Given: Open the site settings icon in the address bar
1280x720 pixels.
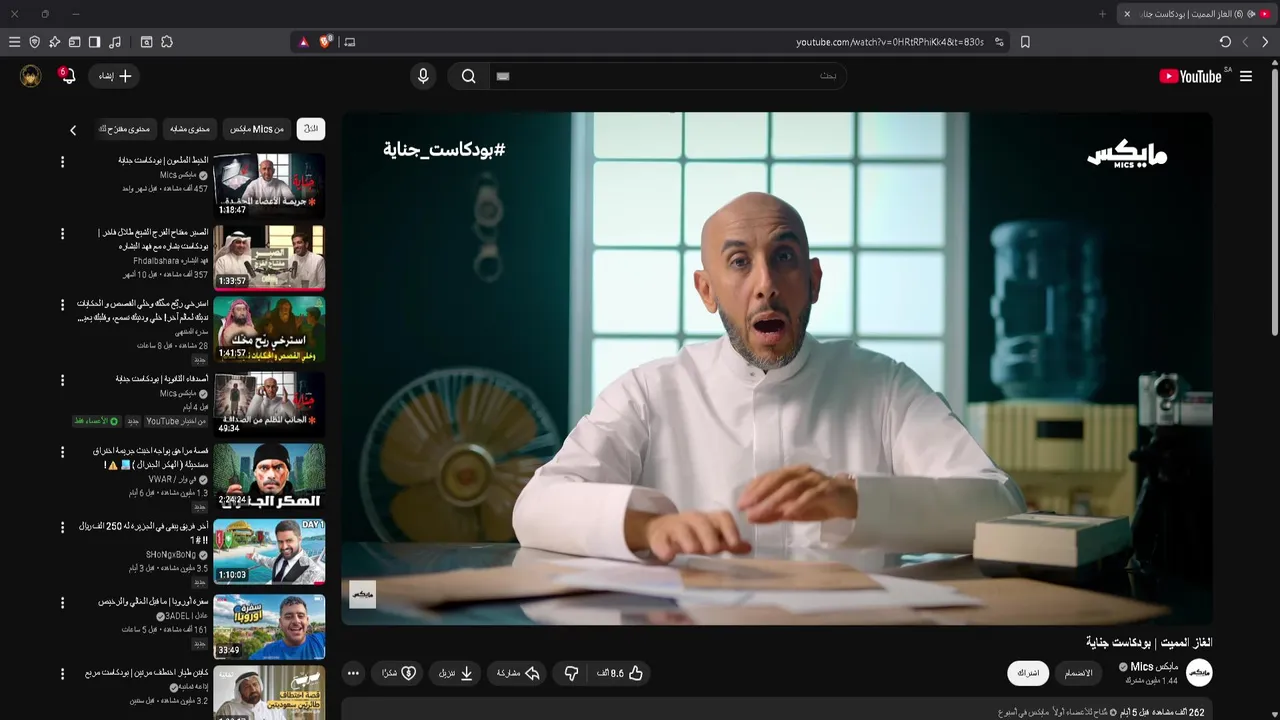Looking at the screenshot, I should point(999,42).
